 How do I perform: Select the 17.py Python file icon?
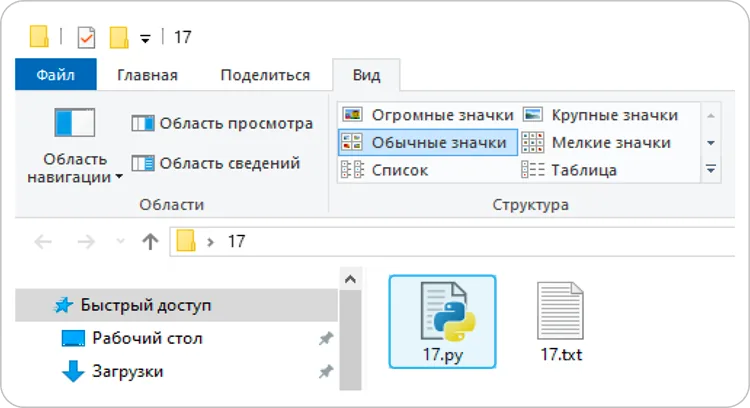[x=442, y=321]
